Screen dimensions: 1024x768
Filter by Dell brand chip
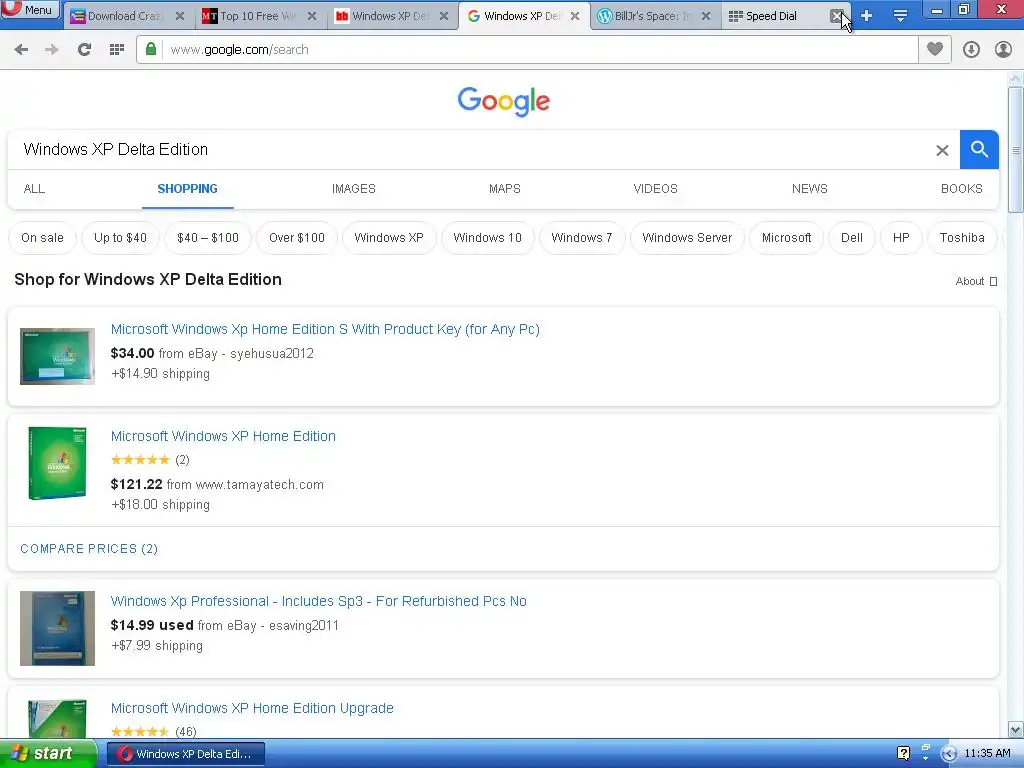click(x=852, y=238)
